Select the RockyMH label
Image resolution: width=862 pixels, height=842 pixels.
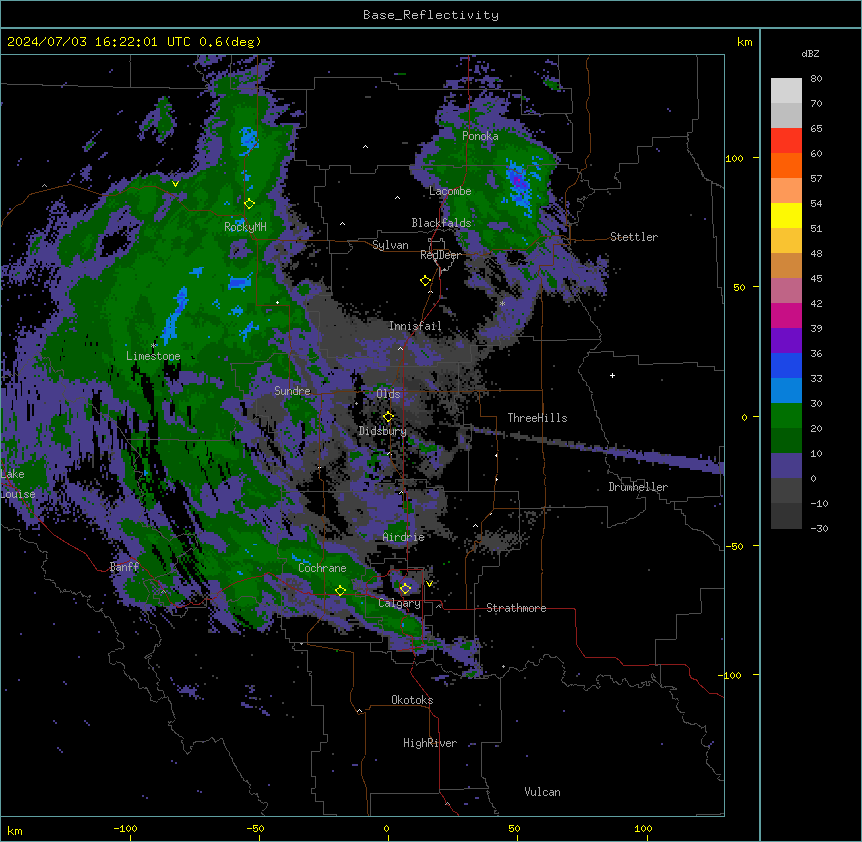coord(245,227)
